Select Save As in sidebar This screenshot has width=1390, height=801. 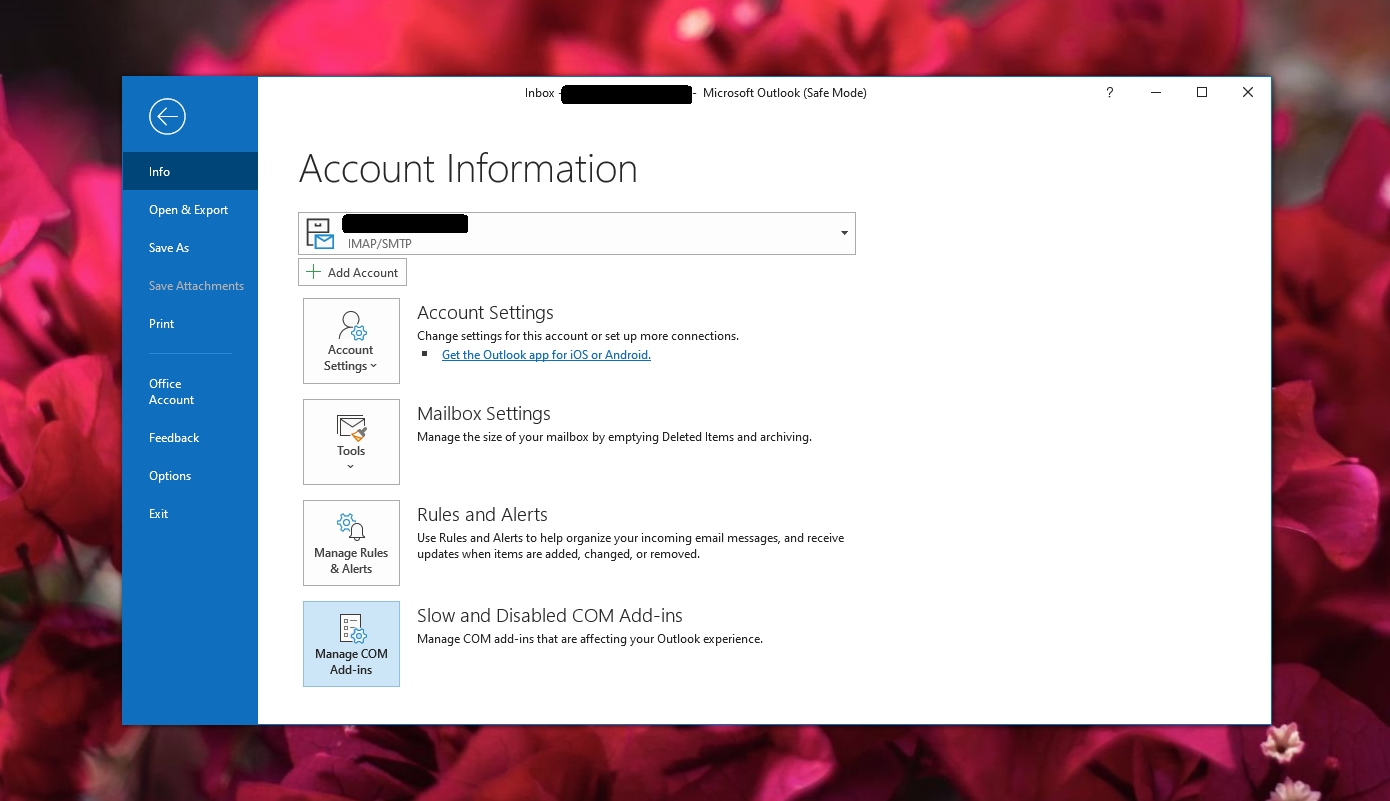pos(190,248)
